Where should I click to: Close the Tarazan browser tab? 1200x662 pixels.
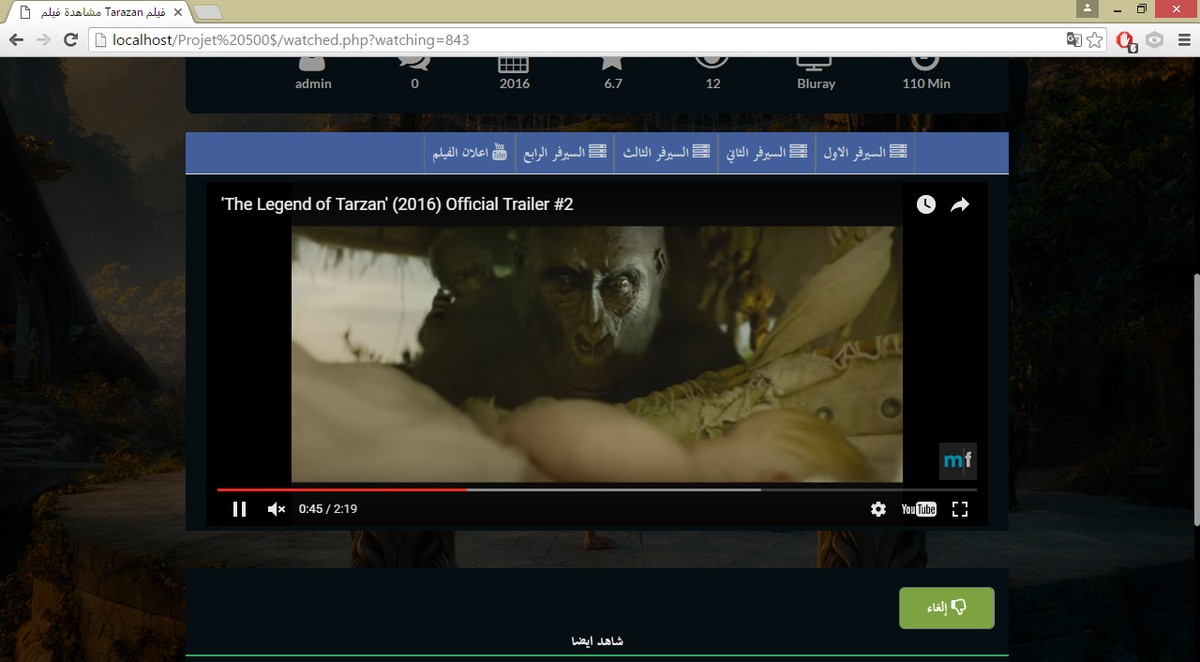(x=177, y=11)
